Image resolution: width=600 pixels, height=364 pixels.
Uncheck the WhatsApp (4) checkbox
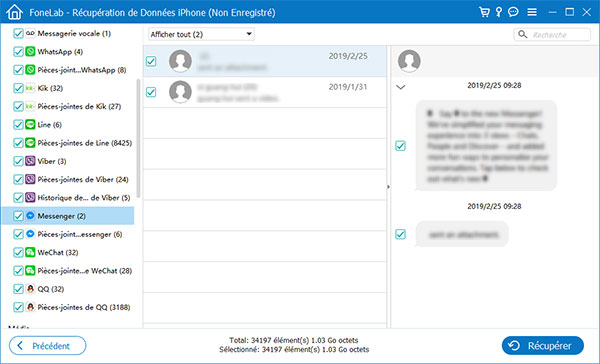pos(18,51)
